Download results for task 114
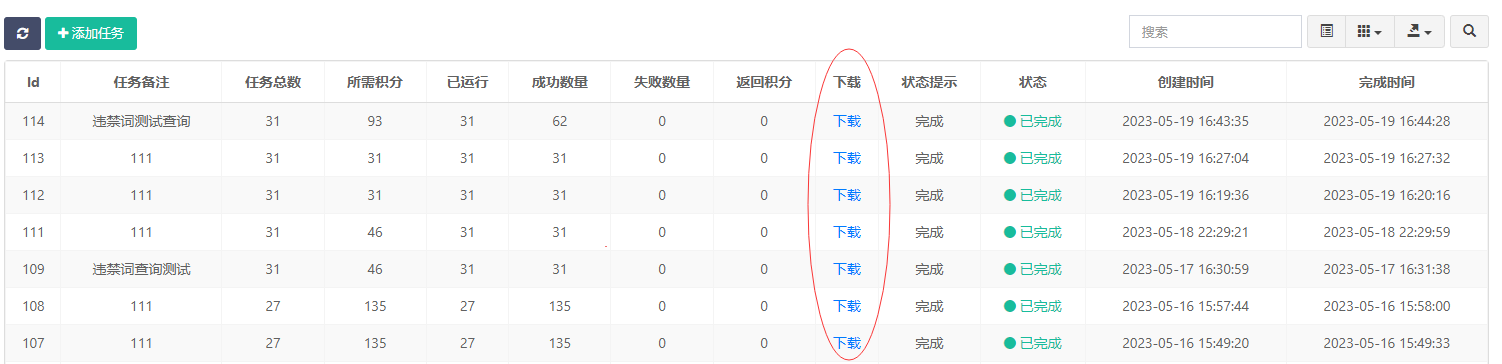 point(847,121)
